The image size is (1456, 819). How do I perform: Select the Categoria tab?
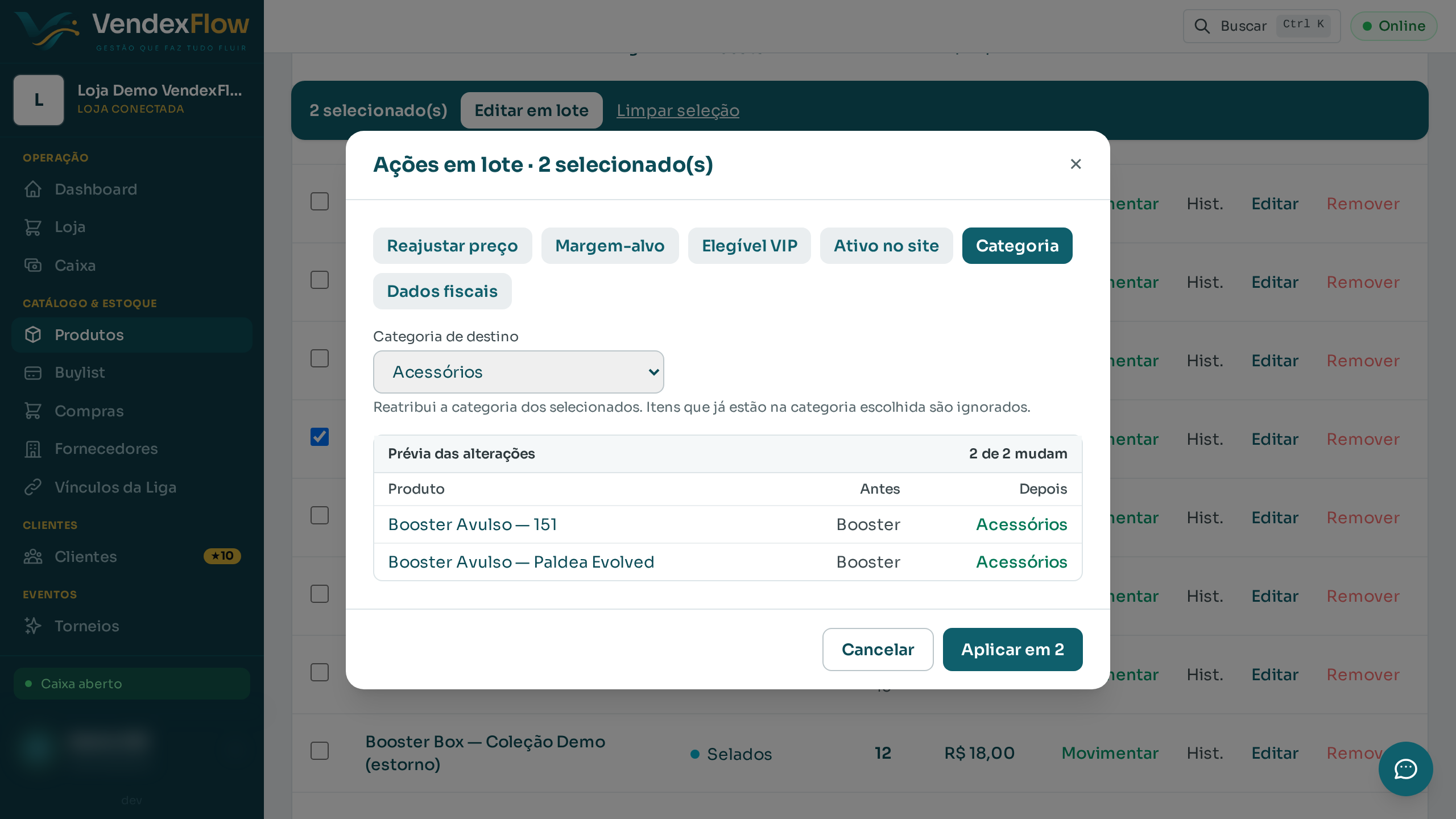[x=1017, y=246]
